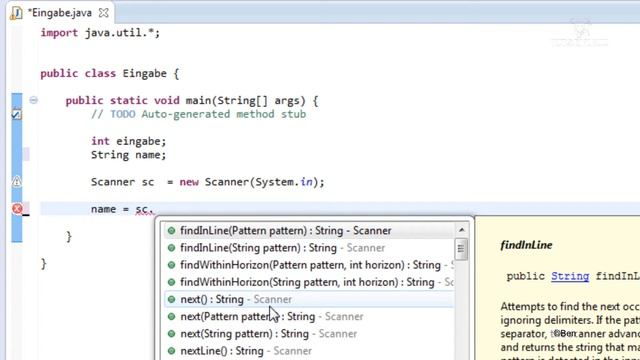Image resolution: width=640 pixels, height=360 pixels.
Task: Click the scroll-up arrow of the proposal list
Action: (x=462, y=230)
